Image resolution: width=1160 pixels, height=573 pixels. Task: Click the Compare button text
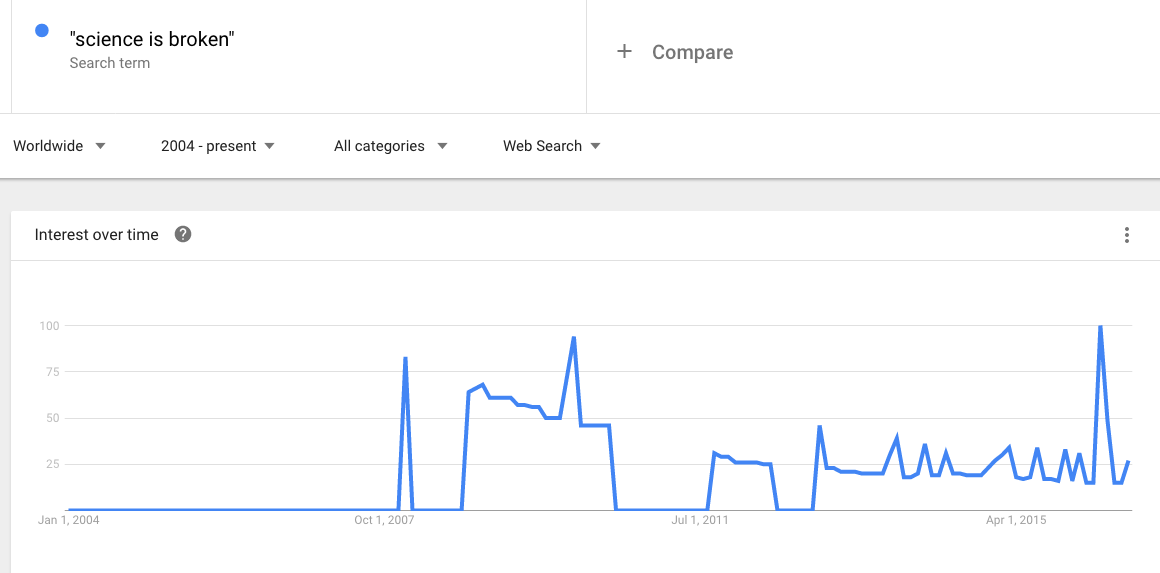coord(692,53)
